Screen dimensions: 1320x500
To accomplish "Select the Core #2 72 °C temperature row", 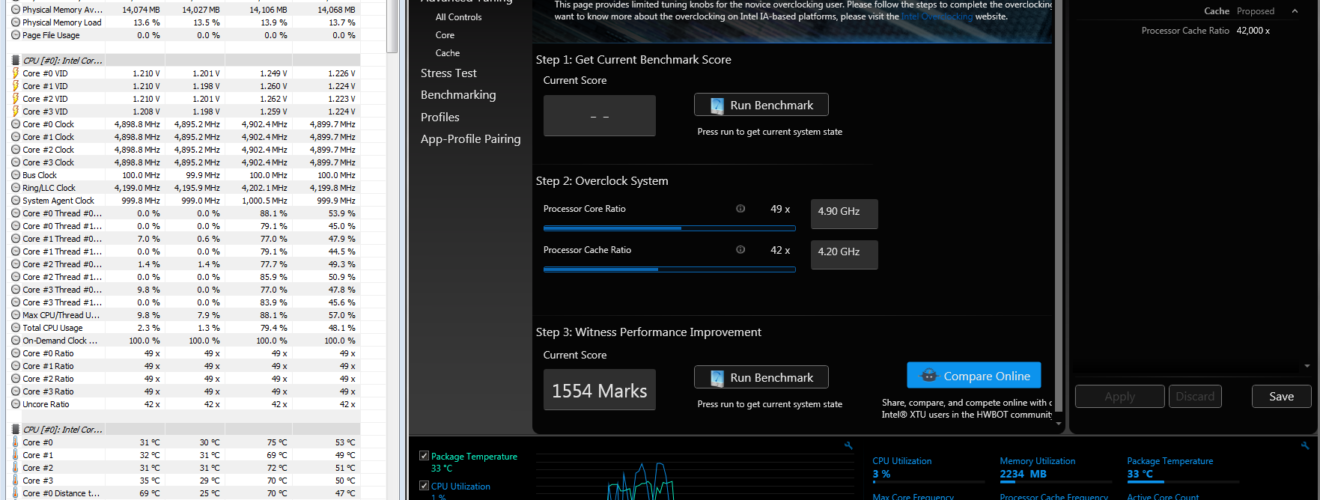I will coord(184,468).
